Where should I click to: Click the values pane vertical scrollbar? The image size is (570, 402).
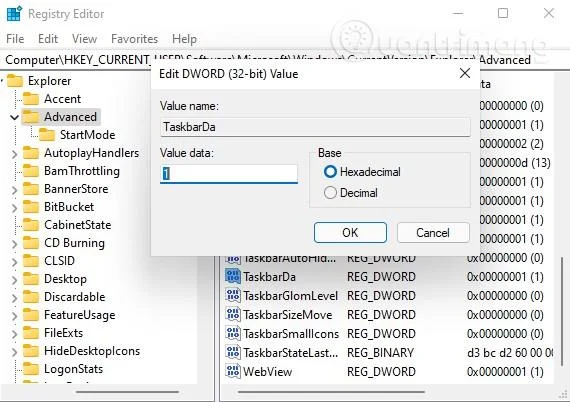562,310
